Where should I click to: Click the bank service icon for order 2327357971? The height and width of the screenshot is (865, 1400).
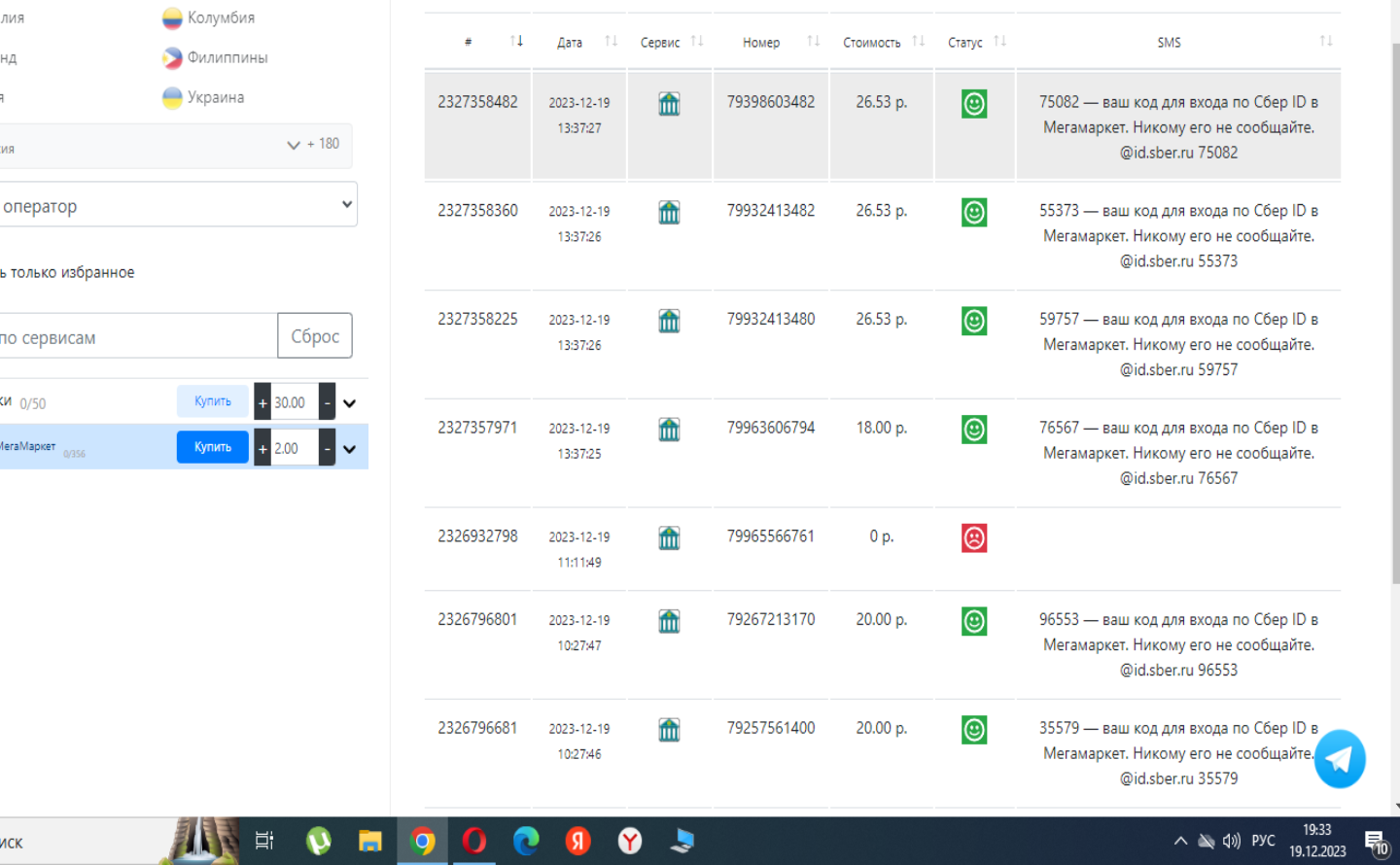669,430
